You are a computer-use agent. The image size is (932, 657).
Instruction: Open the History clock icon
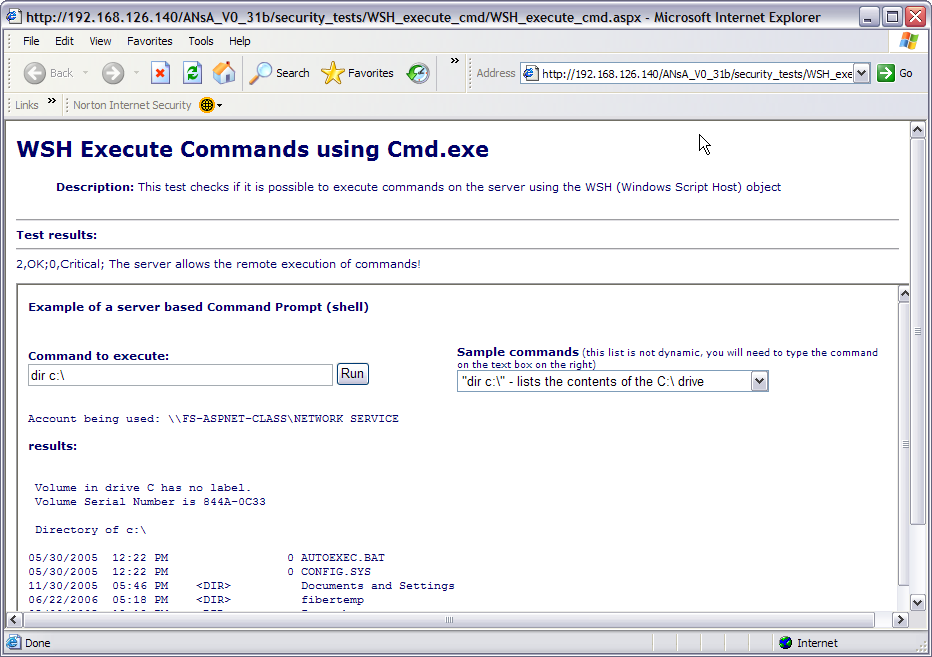418,73
